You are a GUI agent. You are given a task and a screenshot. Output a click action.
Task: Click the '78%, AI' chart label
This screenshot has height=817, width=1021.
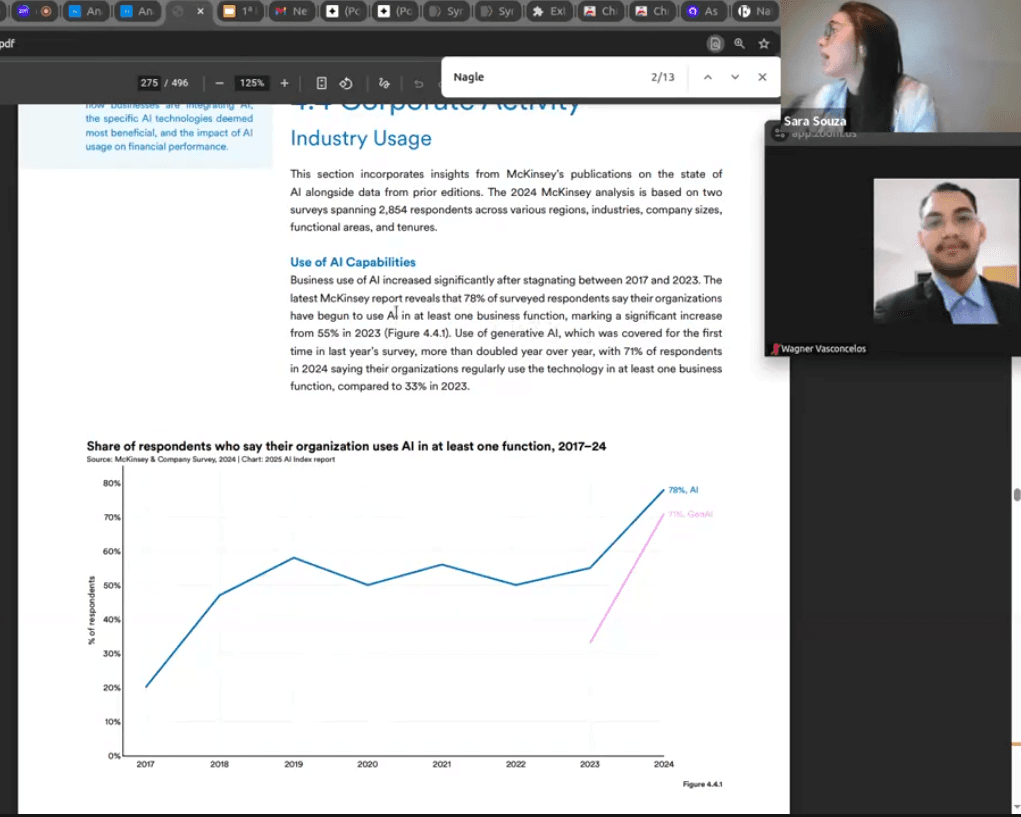tap(683, 490)
